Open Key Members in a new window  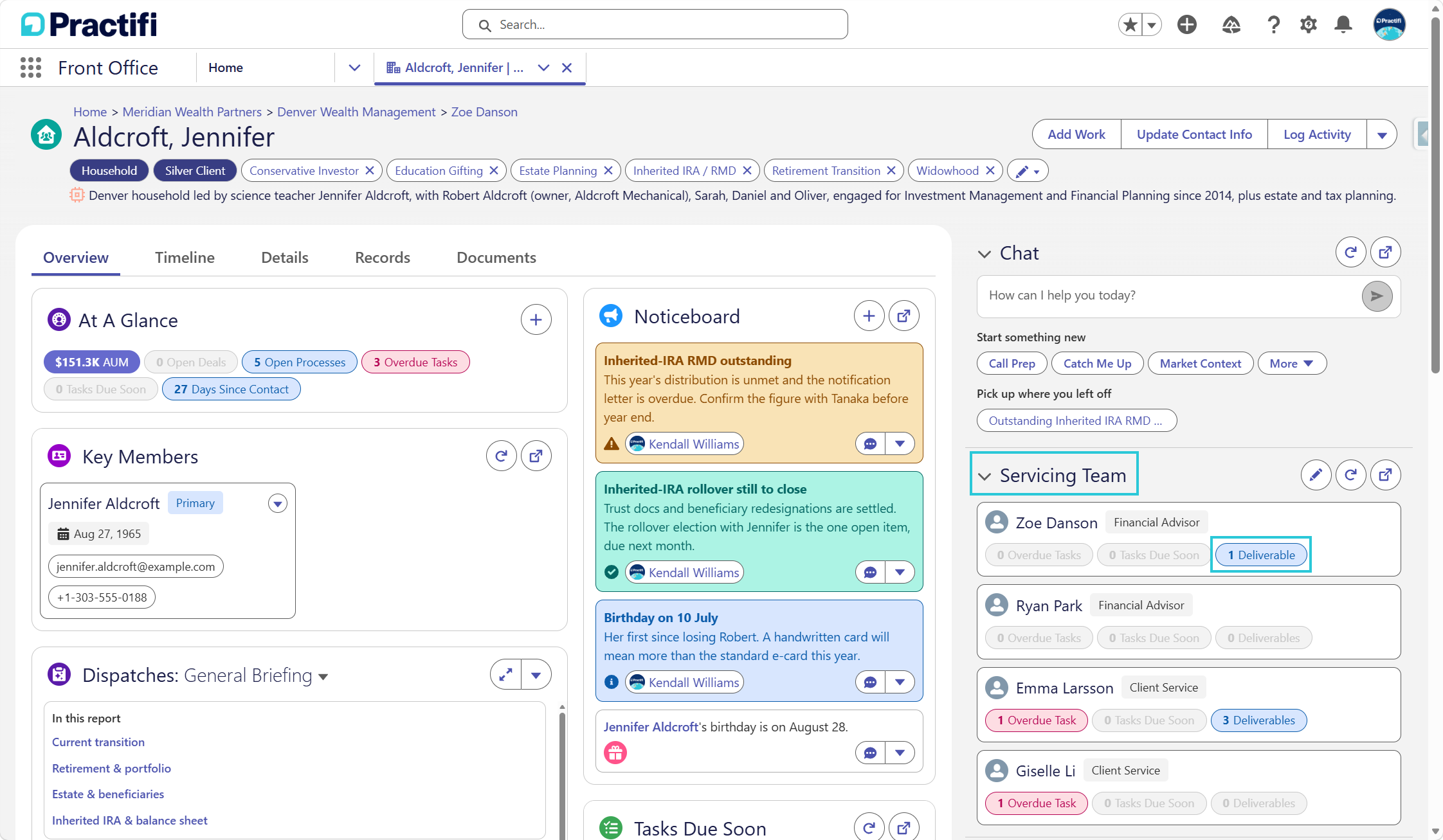pyautogui.click(x=536, y=456)
